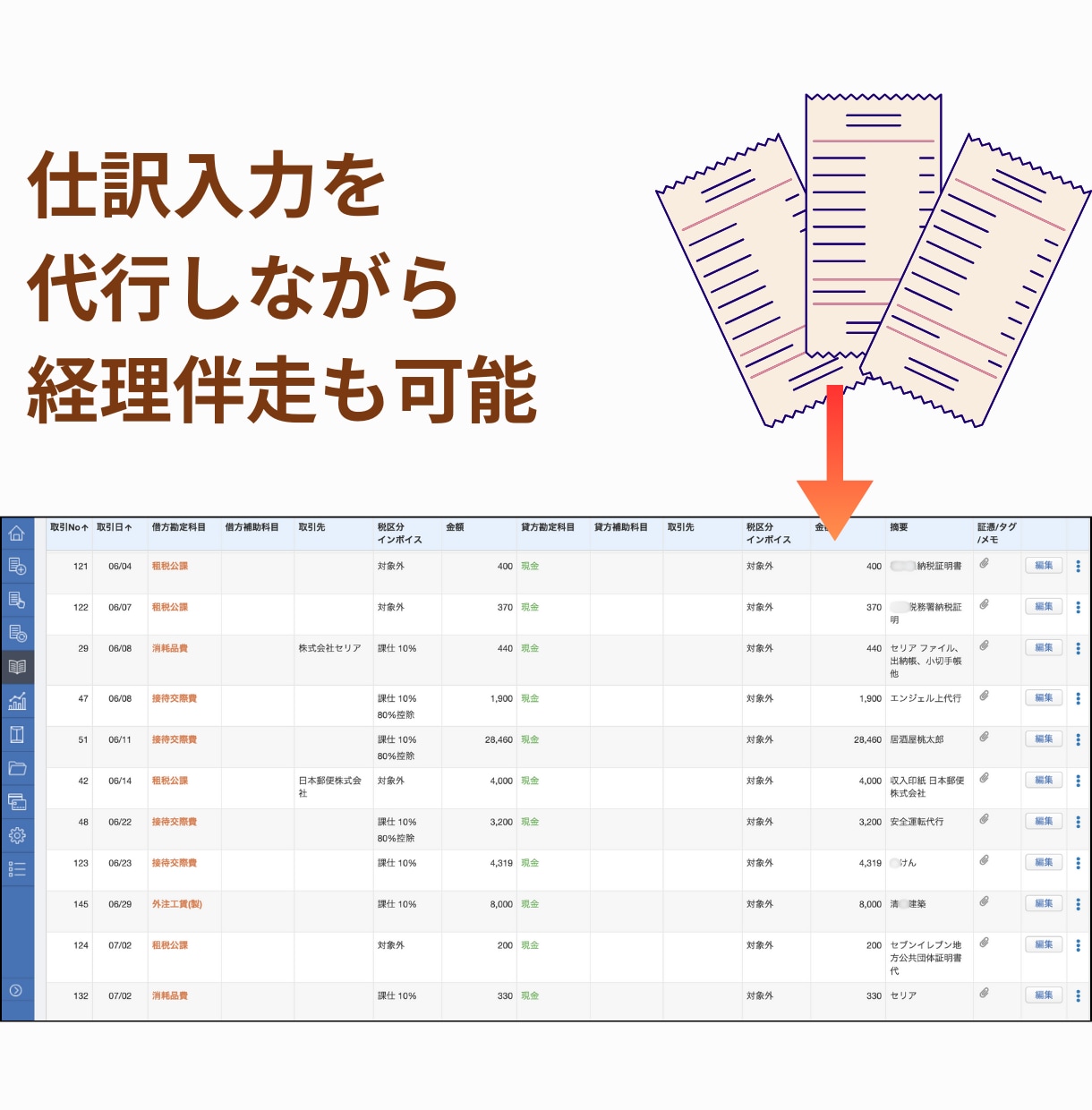
Task: Open the attachment paperclip for entry 121
Action: tap(984, 563)
